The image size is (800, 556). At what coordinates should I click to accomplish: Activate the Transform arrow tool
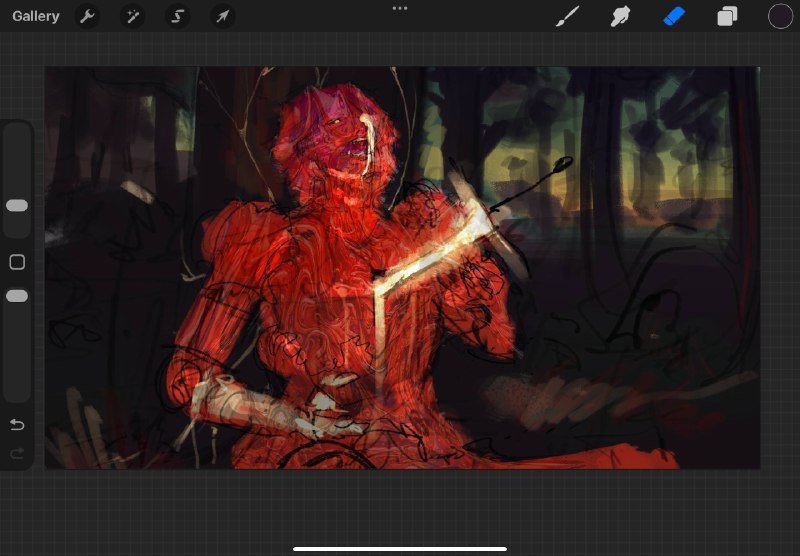coord(222,16)
